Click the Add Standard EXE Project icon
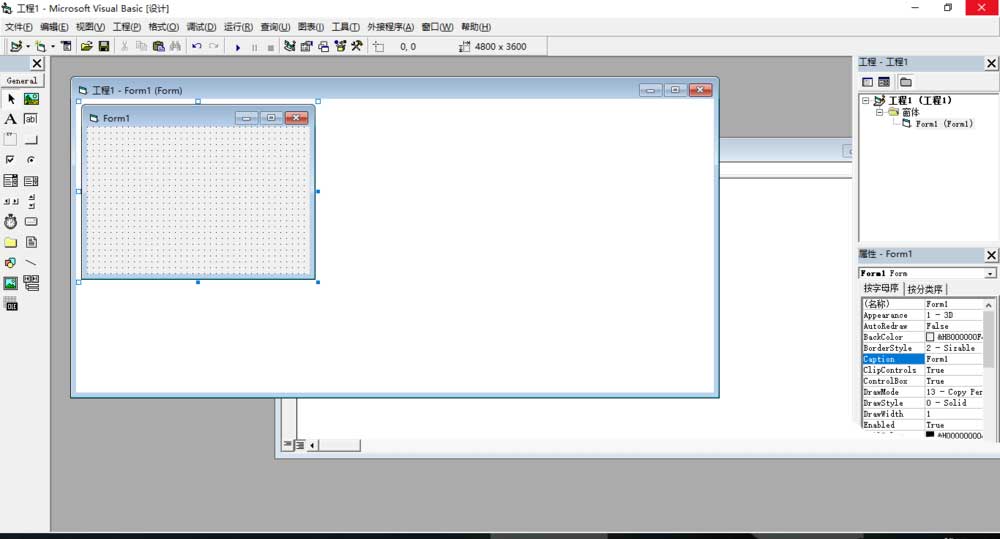 click(16, 47)
